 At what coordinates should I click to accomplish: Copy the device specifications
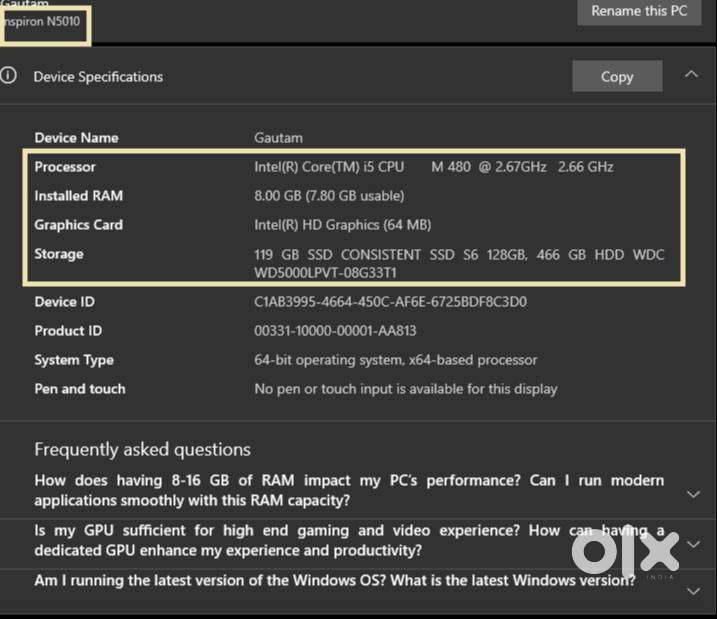[x=616, y=77]
